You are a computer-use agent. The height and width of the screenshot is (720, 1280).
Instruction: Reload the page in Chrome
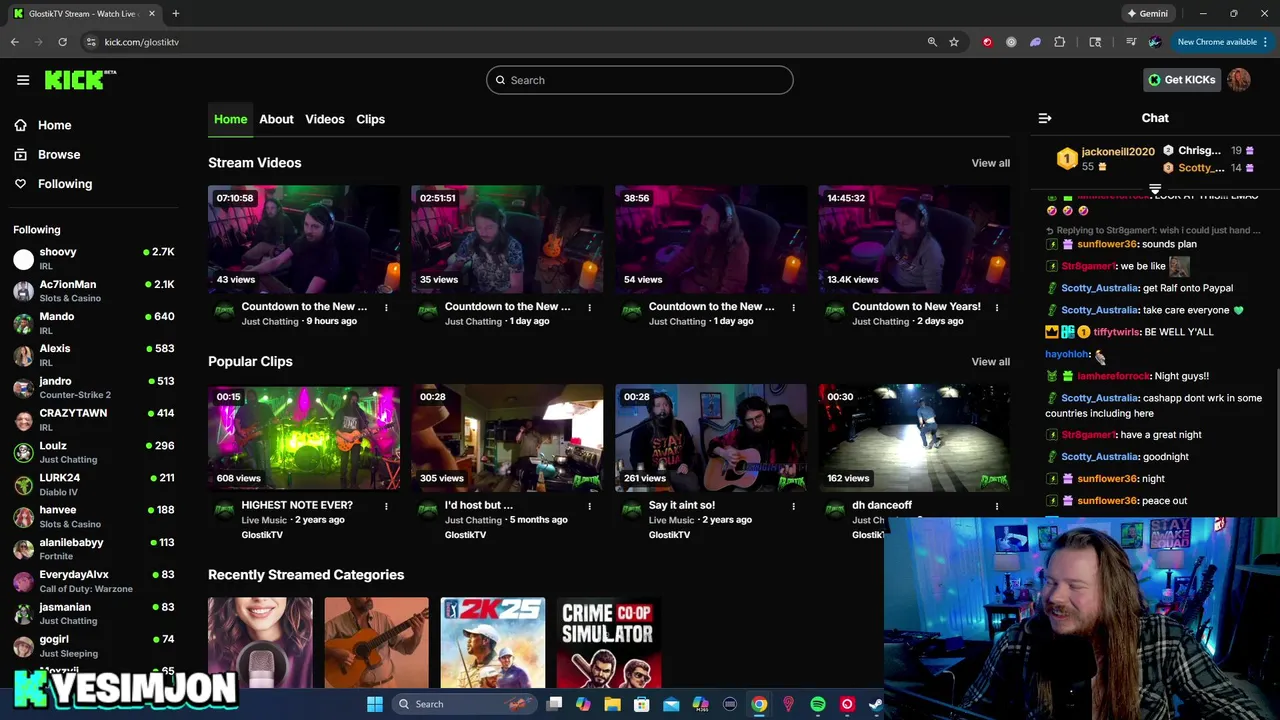pos(62,42)
